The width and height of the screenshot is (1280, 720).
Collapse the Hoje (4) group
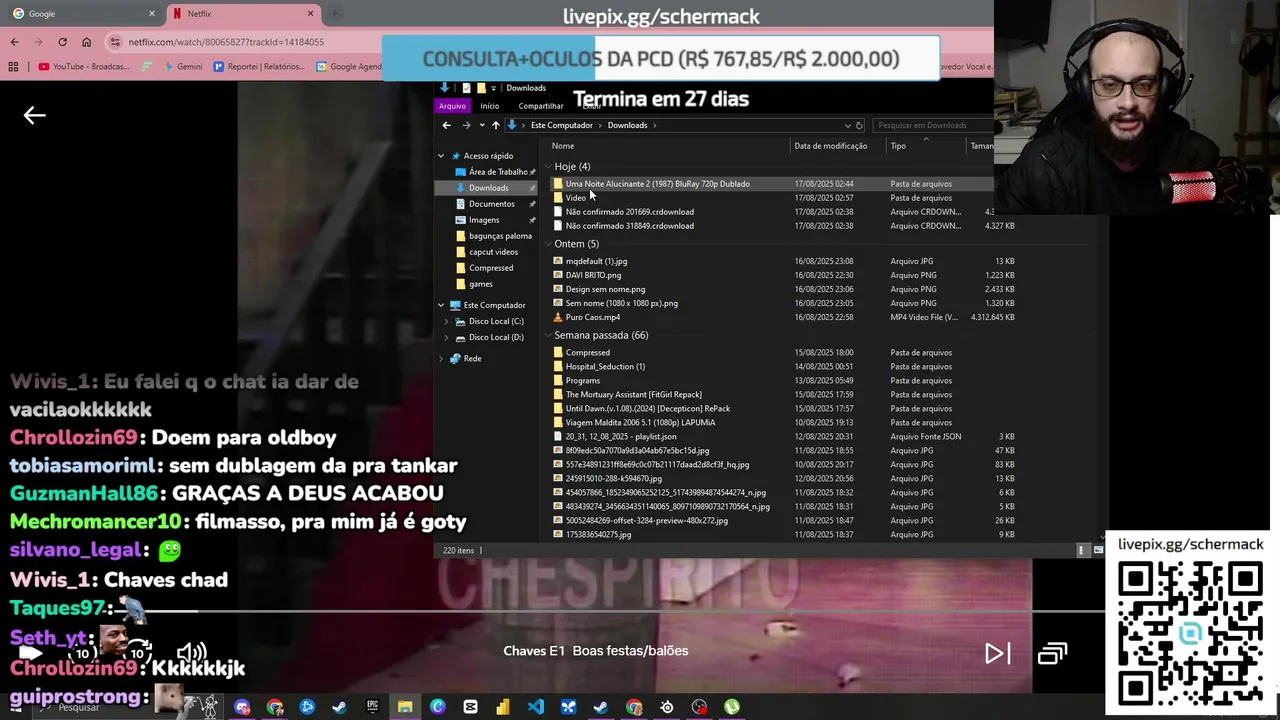[x=548, y=167]
